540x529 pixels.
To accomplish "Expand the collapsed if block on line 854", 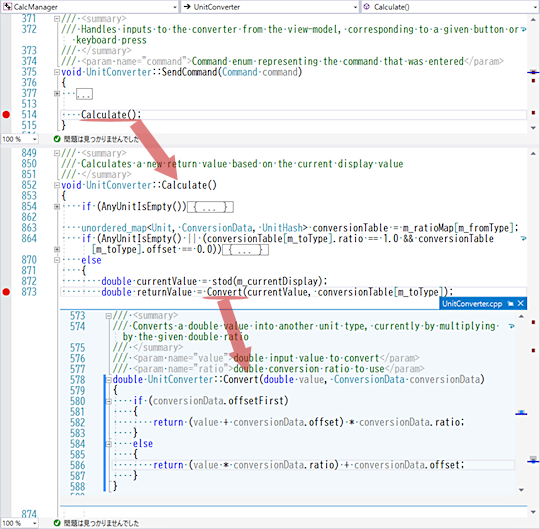I will [57, 207].
